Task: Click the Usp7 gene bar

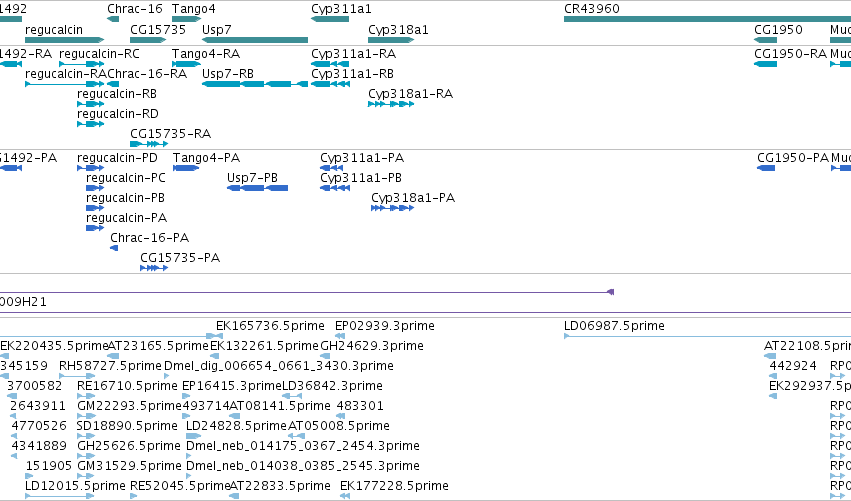Action: 255,40
